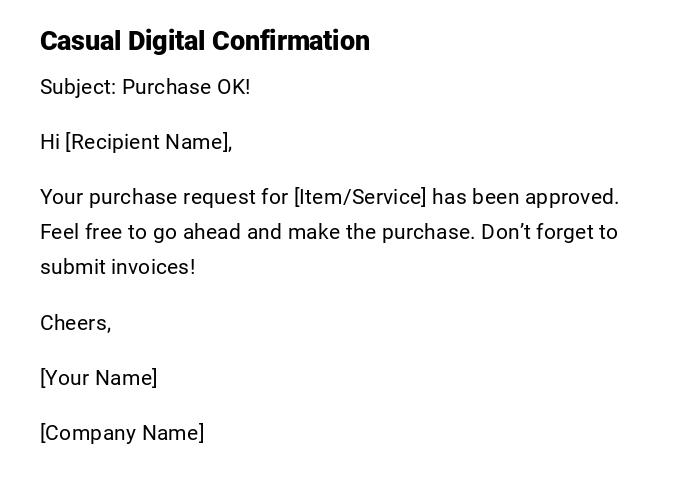Select the [Your Name] placeholder
700x495 pixels.
pyautogui.click(x=98, y=378)
